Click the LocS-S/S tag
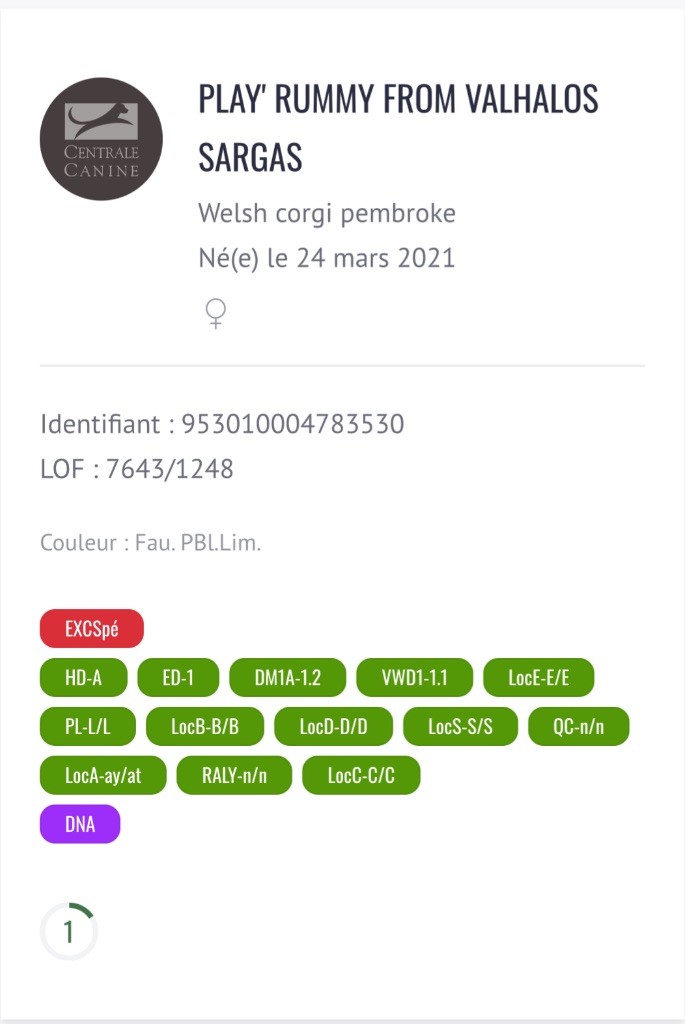 pyautogui.click(x=460, y=727)
